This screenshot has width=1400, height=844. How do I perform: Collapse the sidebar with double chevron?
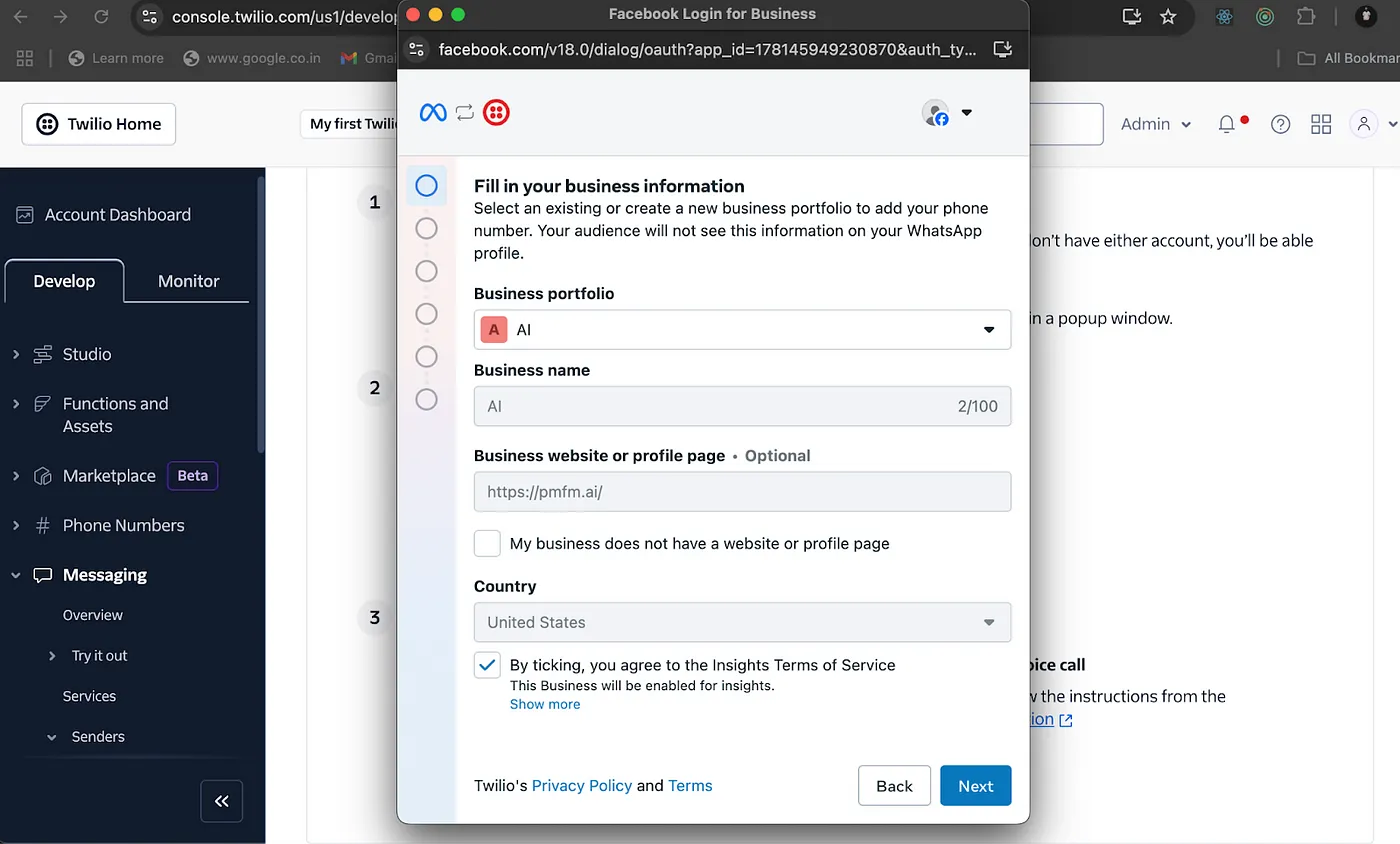[x=222, y=801]
